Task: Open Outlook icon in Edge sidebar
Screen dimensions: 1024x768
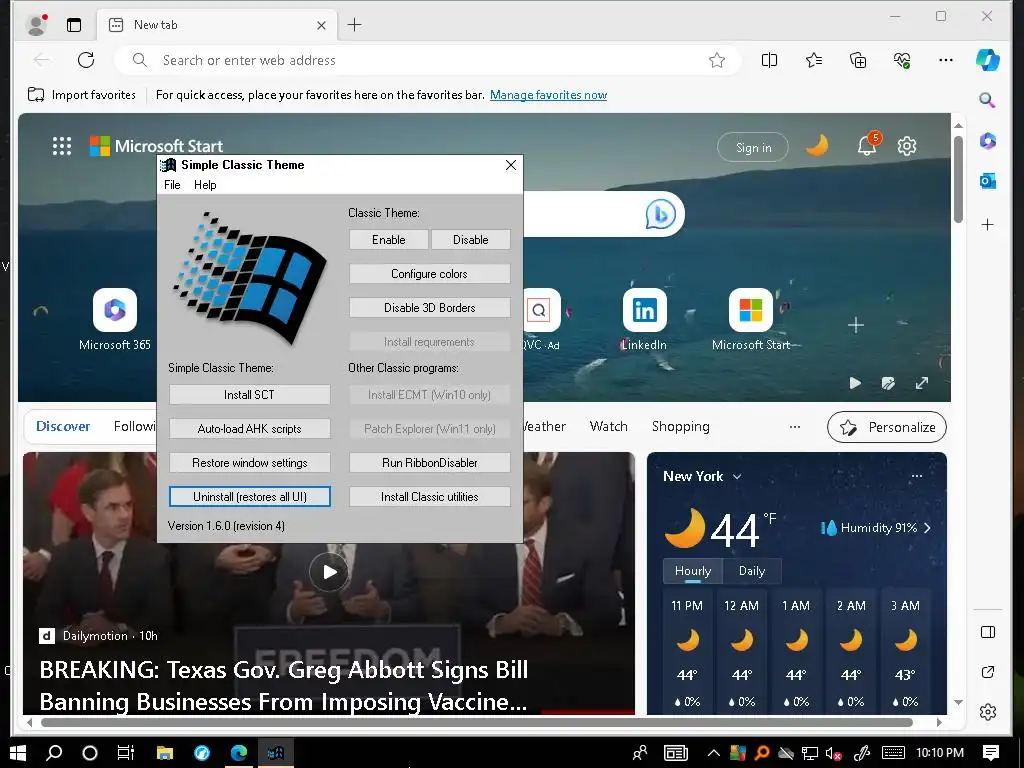Action: pyautogui.click(x=987, y=181)
